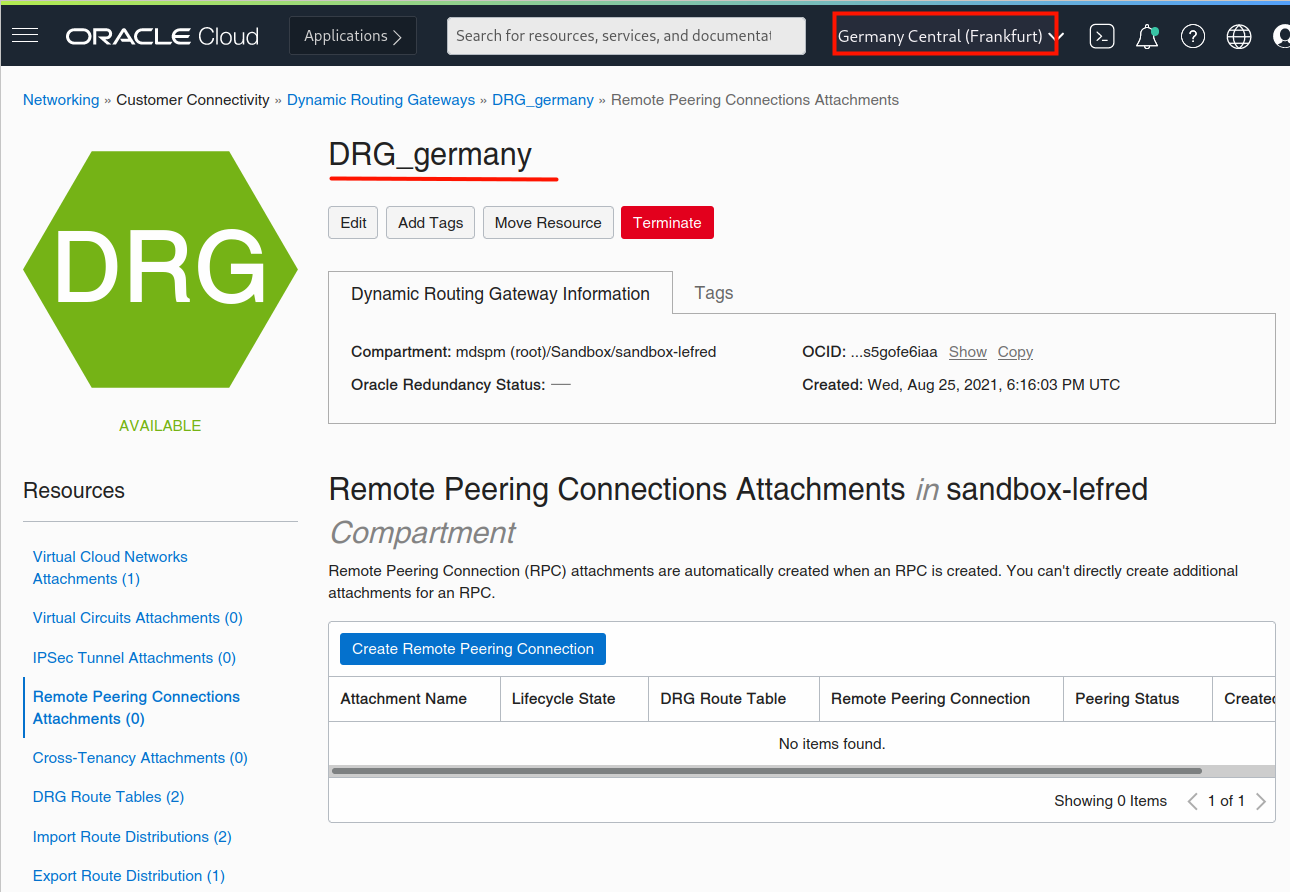Open Cross-Tenancy Attachments (0)

click(140, 758)
